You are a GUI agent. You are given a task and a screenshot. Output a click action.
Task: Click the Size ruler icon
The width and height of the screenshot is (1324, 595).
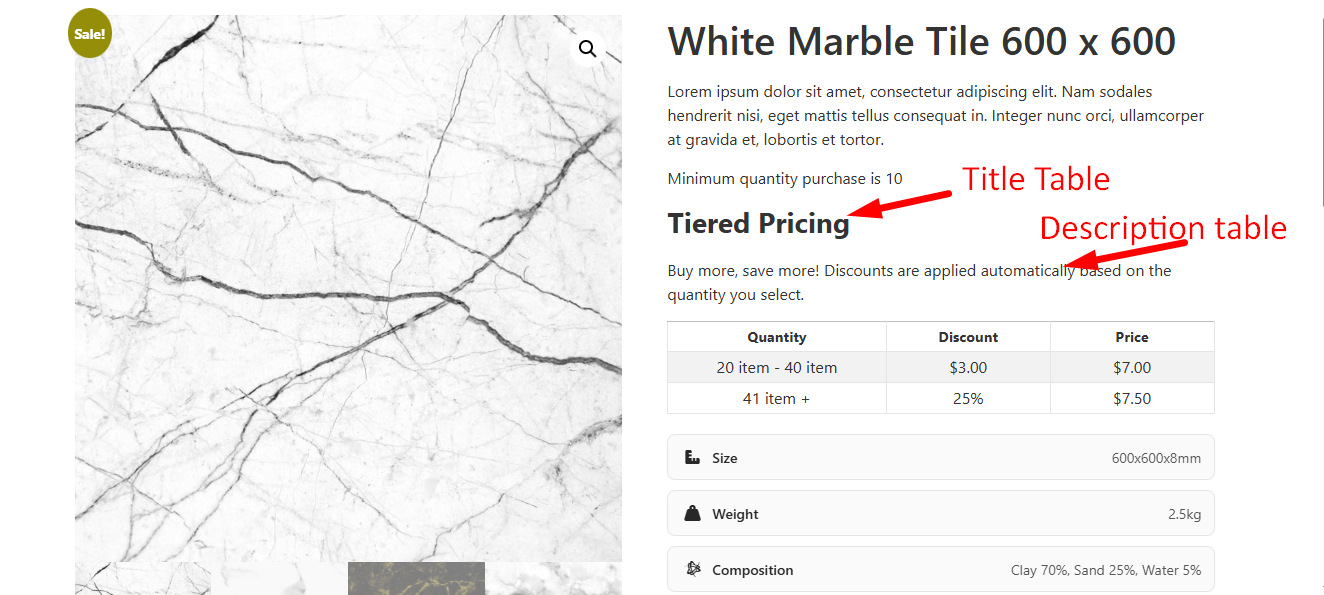[x=692, y=458]
